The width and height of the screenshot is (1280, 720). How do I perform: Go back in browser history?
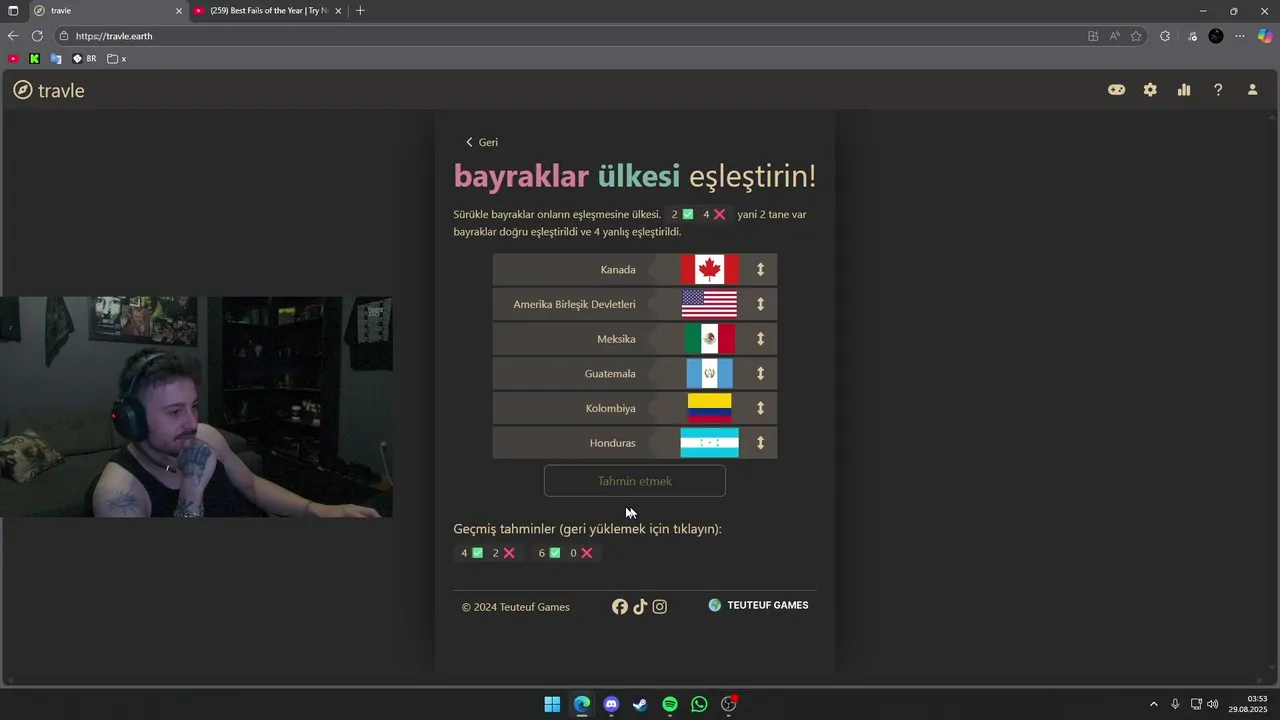coord(13,36)
